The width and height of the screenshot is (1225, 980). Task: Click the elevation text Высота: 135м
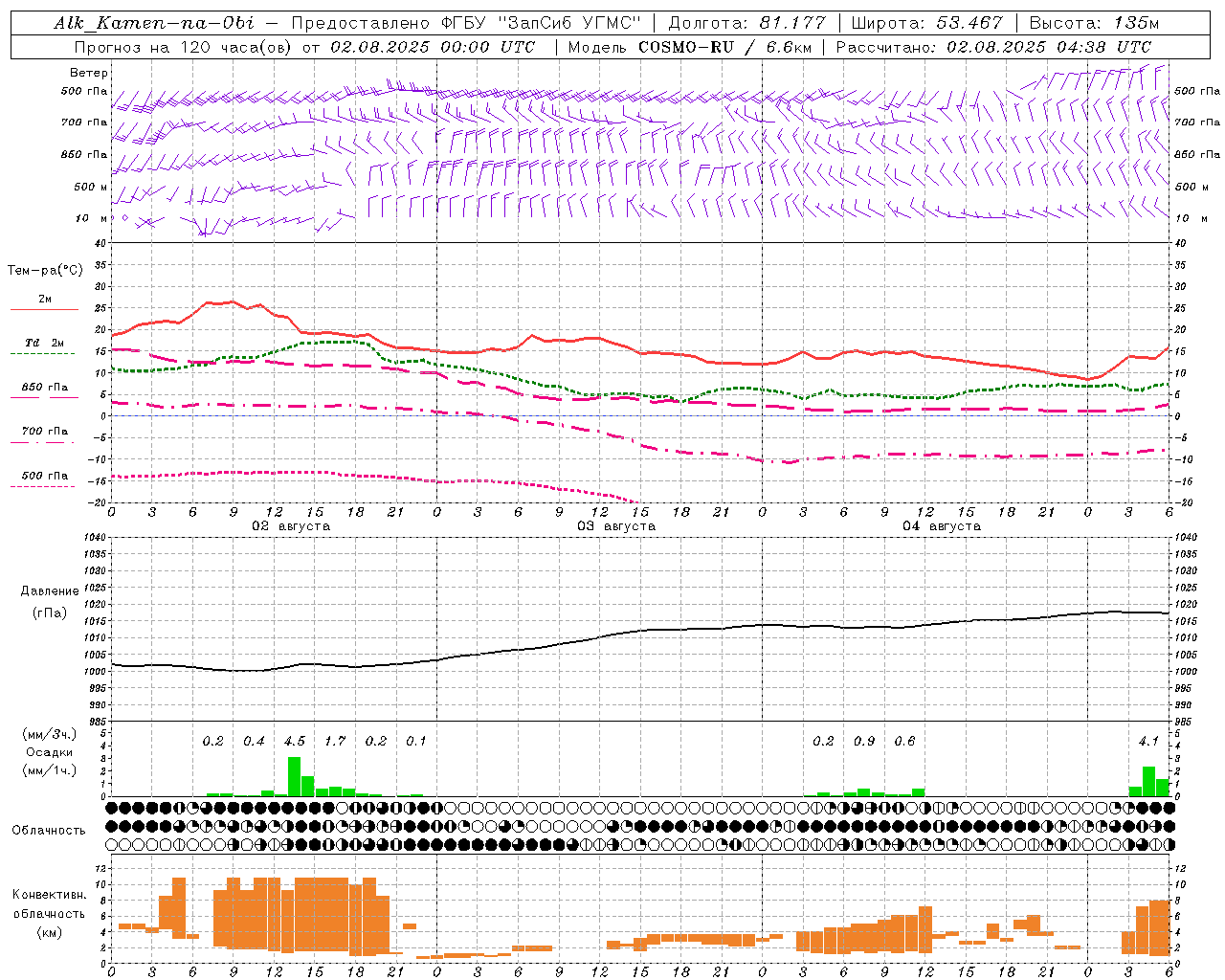click(x=1094, y=23)
